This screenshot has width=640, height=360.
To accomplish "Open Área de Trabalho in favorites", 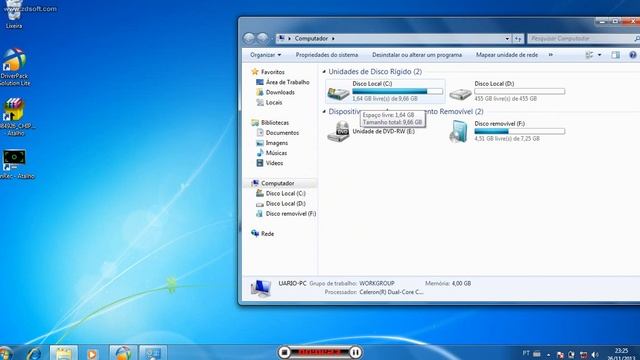I will click(282, 82).
